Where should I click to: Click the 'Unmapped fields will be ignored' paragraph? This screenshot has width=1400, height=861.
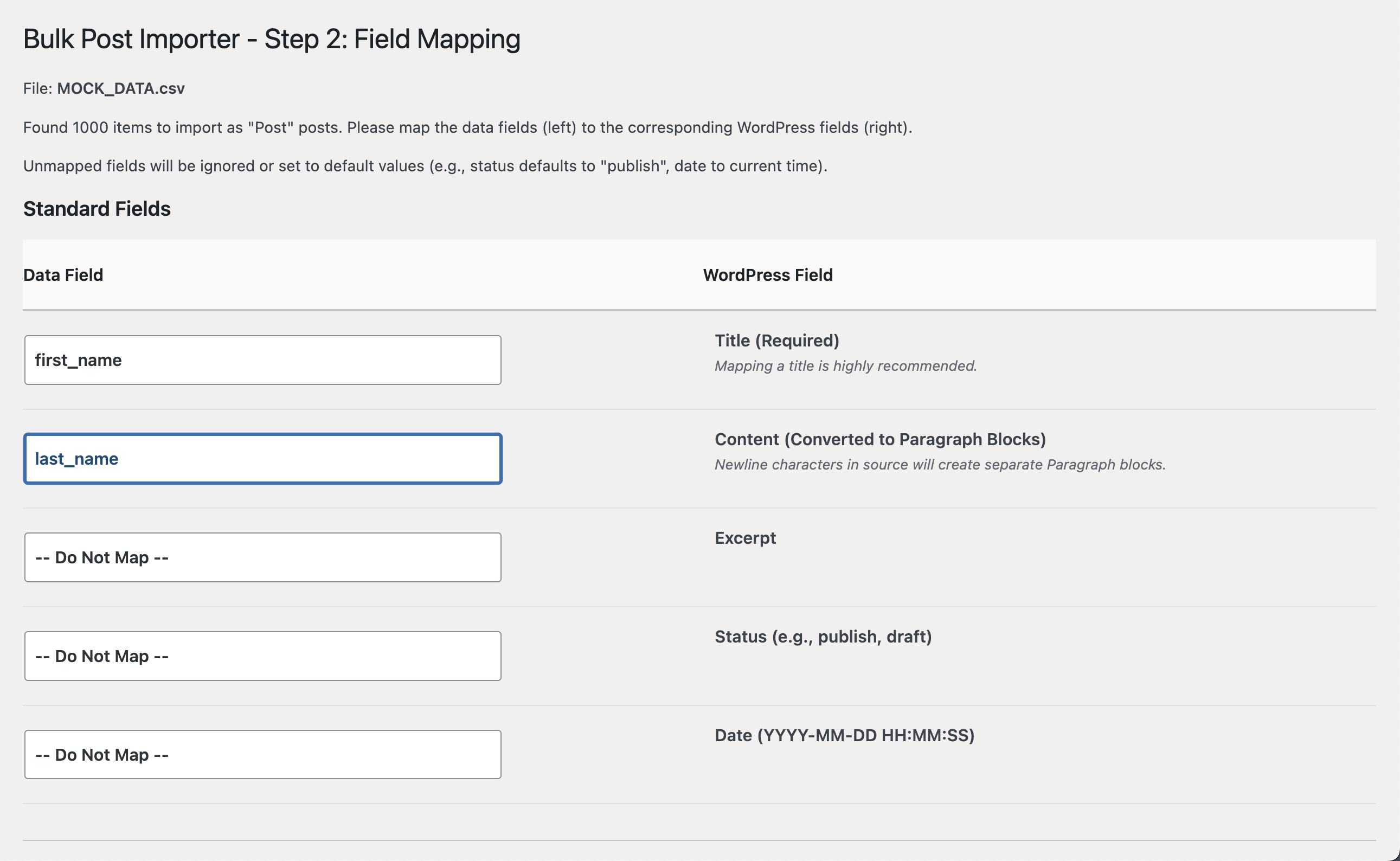pyautogui.click(x=425, y=166)
